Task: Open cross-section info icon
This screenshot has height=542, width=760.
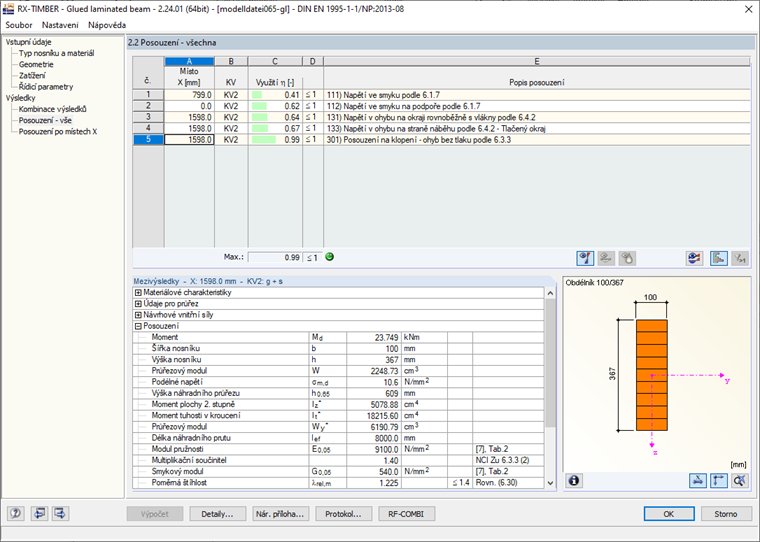Action: (x=574, y=480)
